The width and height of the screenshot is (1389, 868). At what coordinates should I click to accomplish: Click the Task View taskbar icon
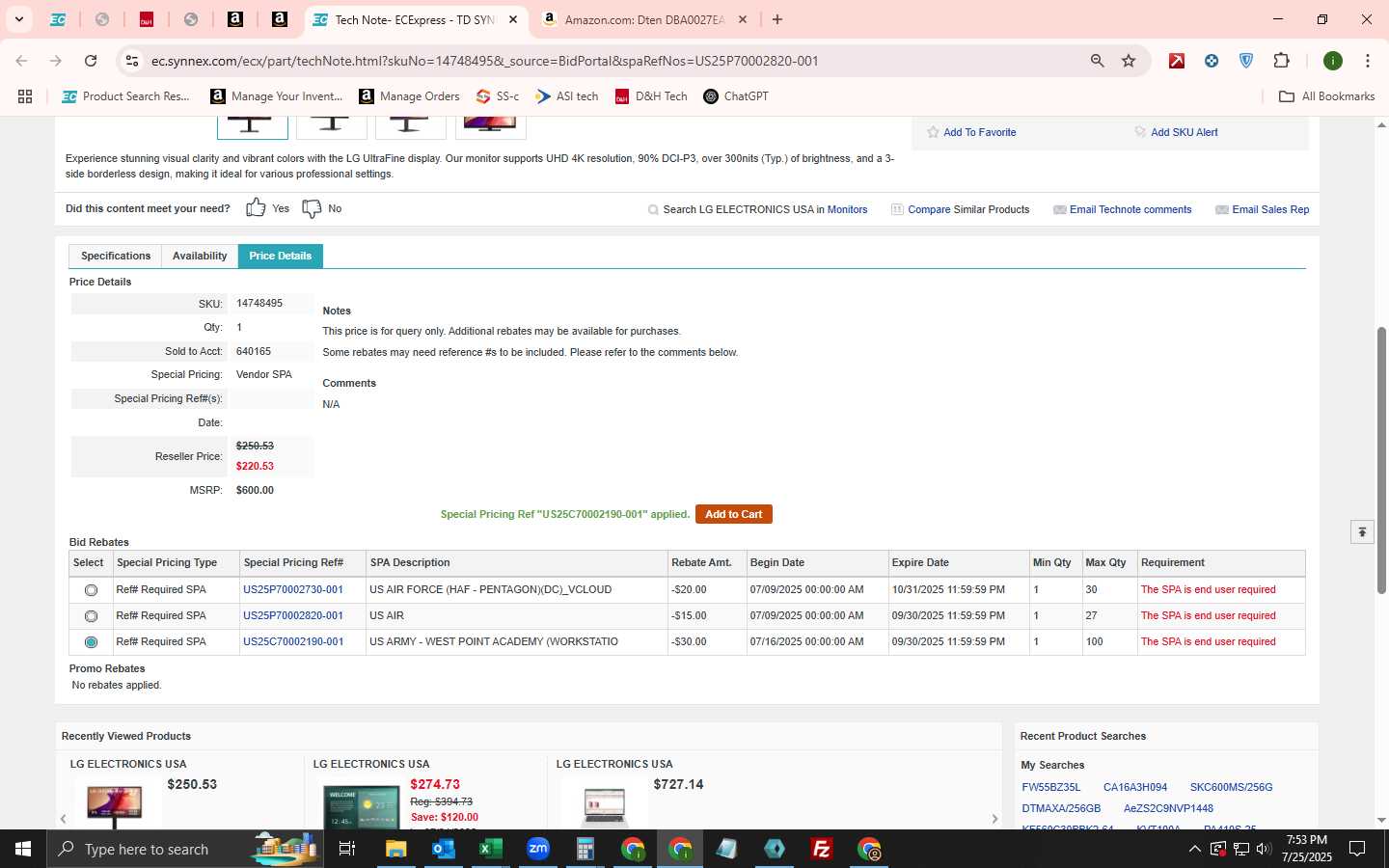(347, 849)
